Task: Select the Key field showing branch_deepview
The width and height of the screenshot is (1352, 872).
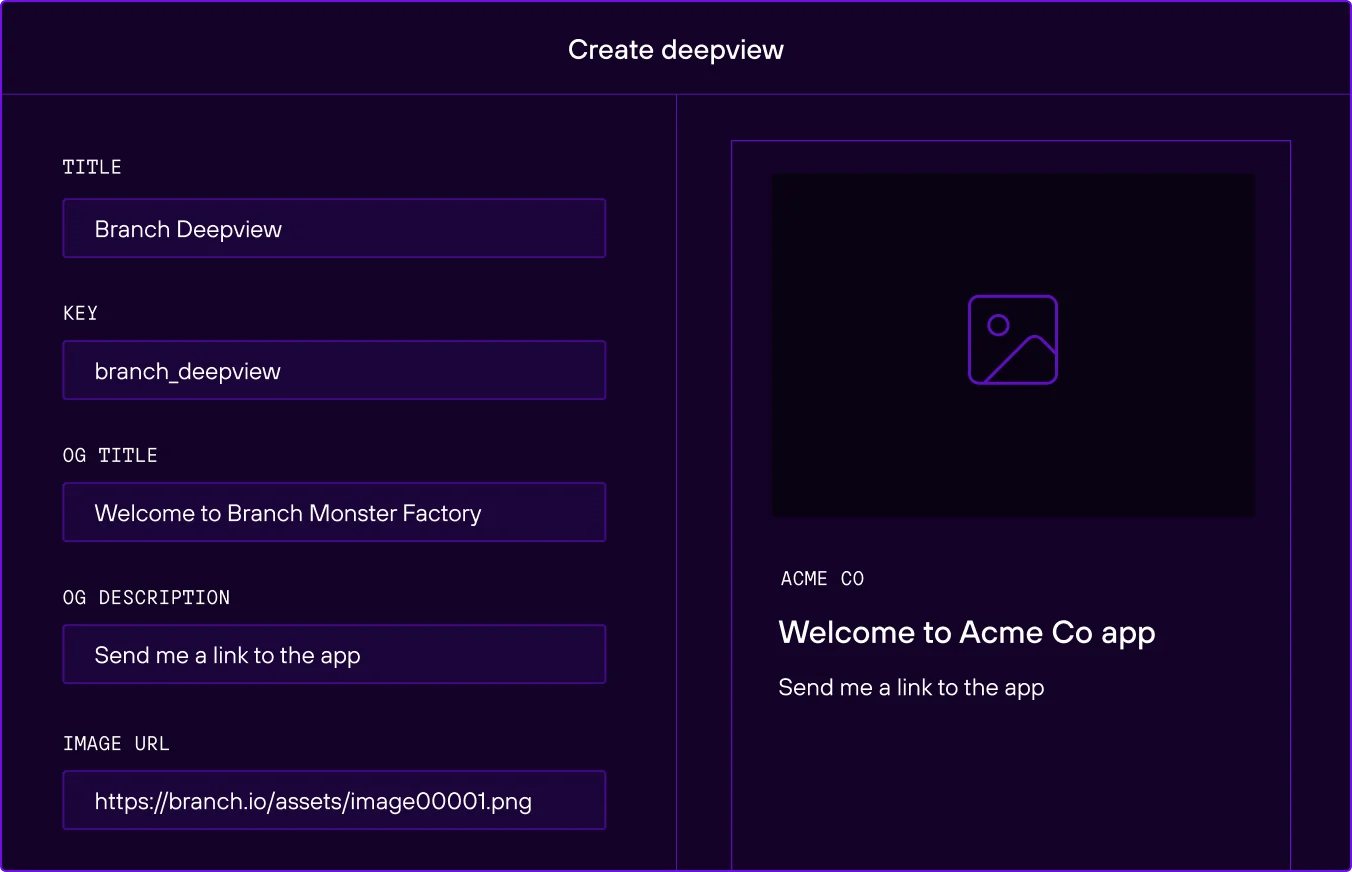Action: tap(334, 370)
